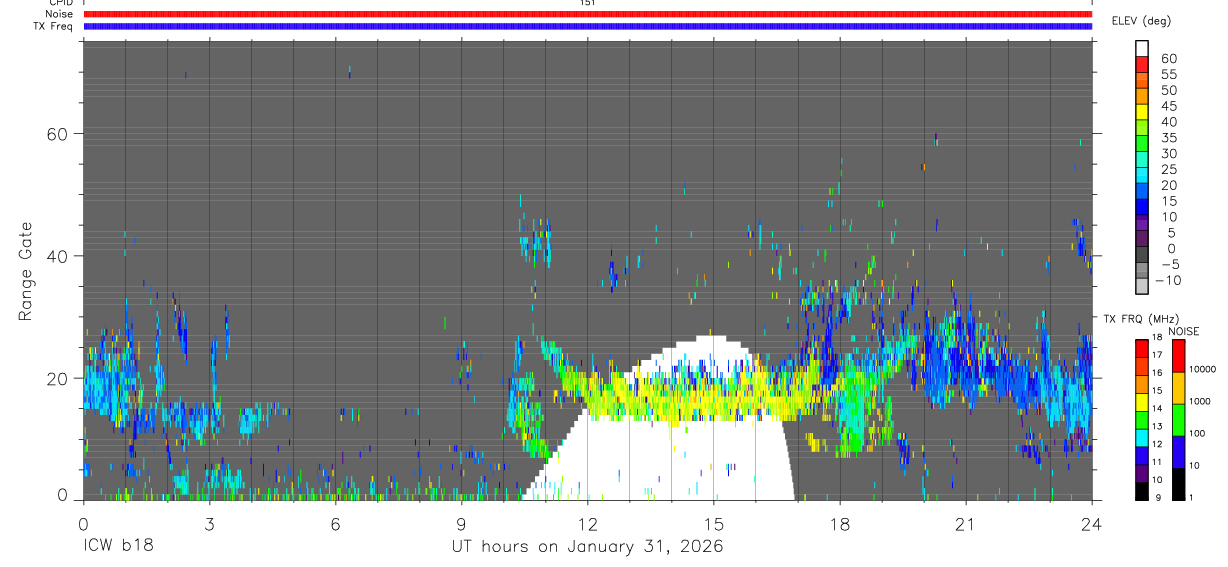Select the light gray bottom ELEV segment

point(1142,286)
